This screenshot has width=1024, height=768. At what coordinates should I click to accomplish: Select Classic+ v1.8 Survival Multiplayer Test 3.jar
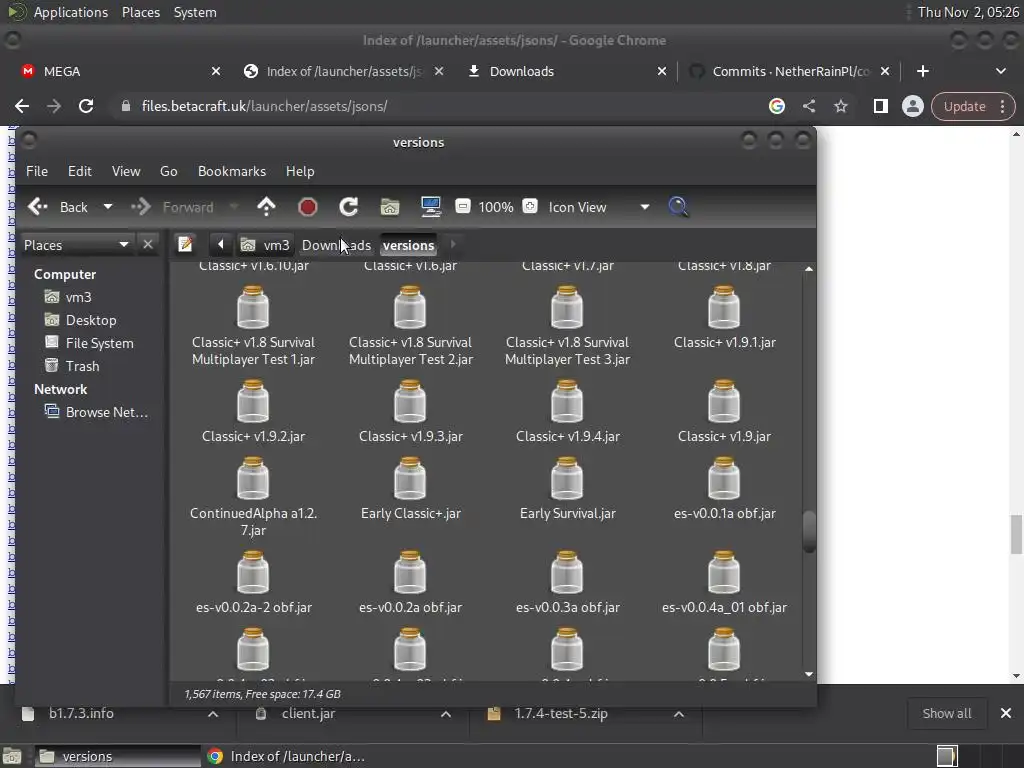pos(567,327)
